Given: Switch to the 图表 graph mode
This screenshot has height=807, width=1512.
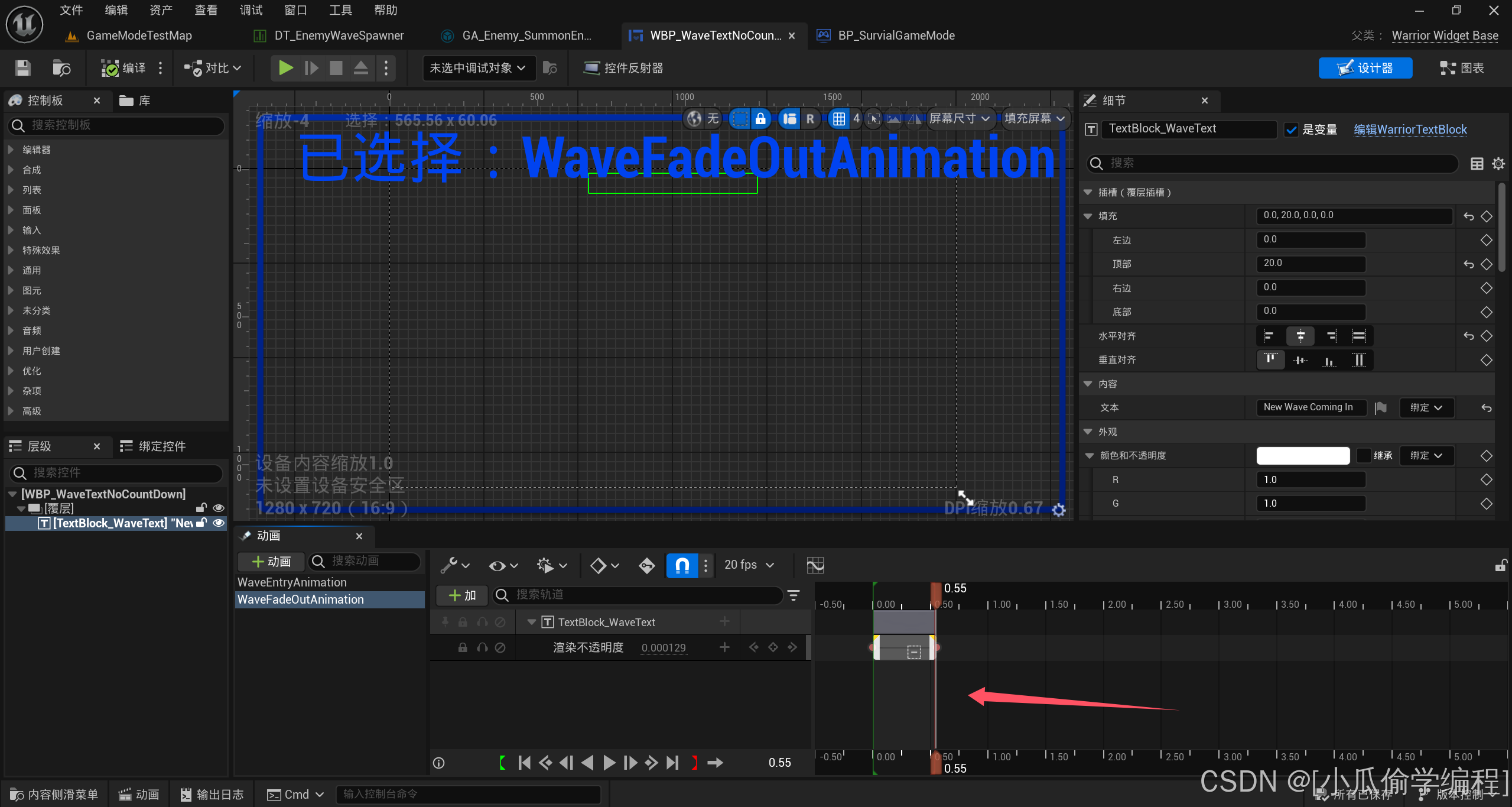Looking at the screenshot, I should (1462, 68).
